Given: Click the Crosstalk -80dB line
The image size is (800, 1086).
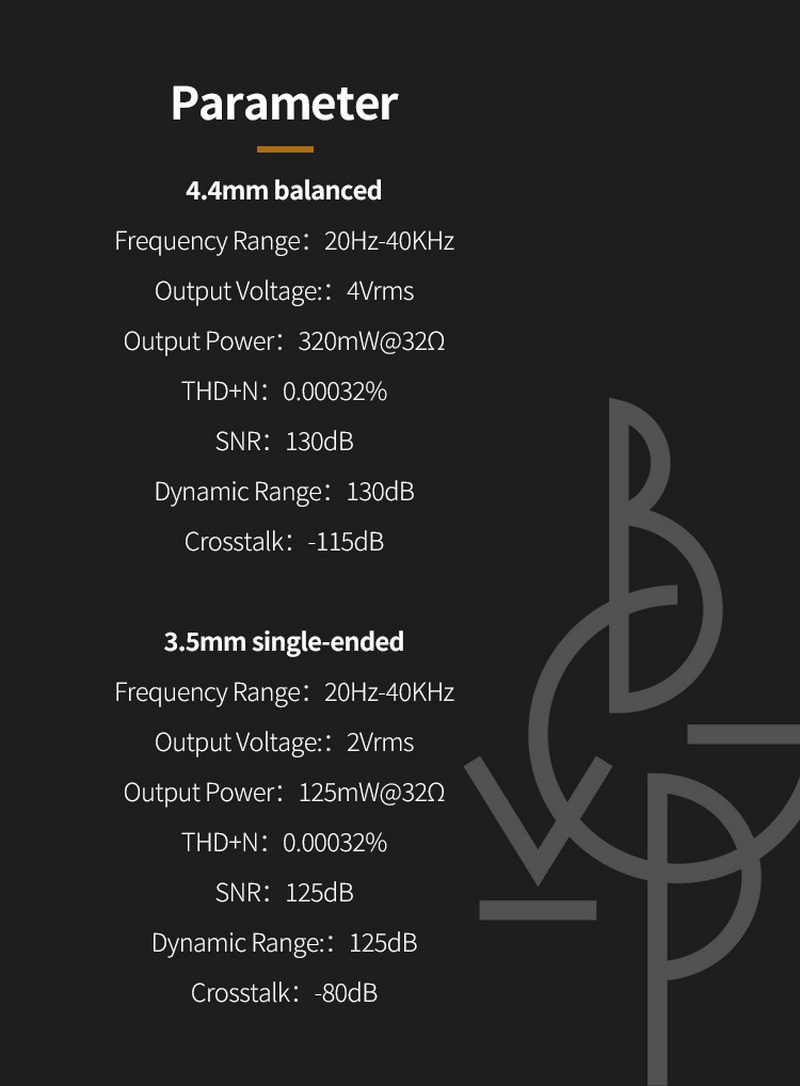Looking at the screenshot, I should tap(284, 993).
